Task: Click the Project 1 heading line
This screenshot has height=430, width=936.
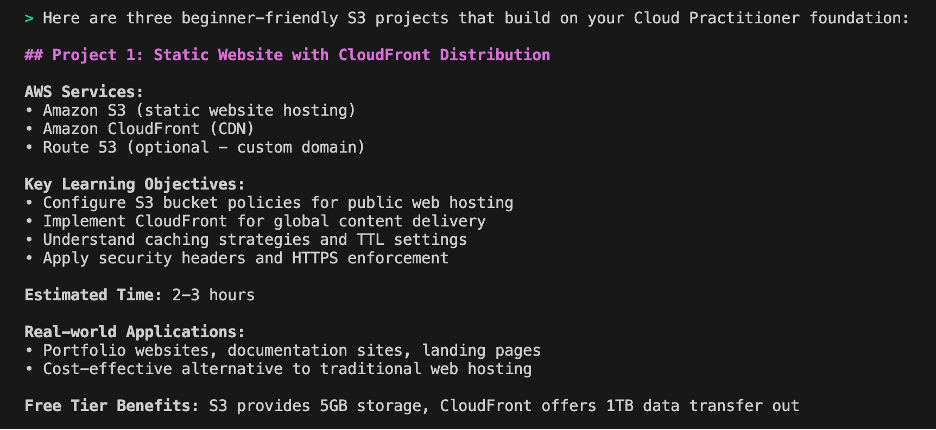Action: click(287, 55)
